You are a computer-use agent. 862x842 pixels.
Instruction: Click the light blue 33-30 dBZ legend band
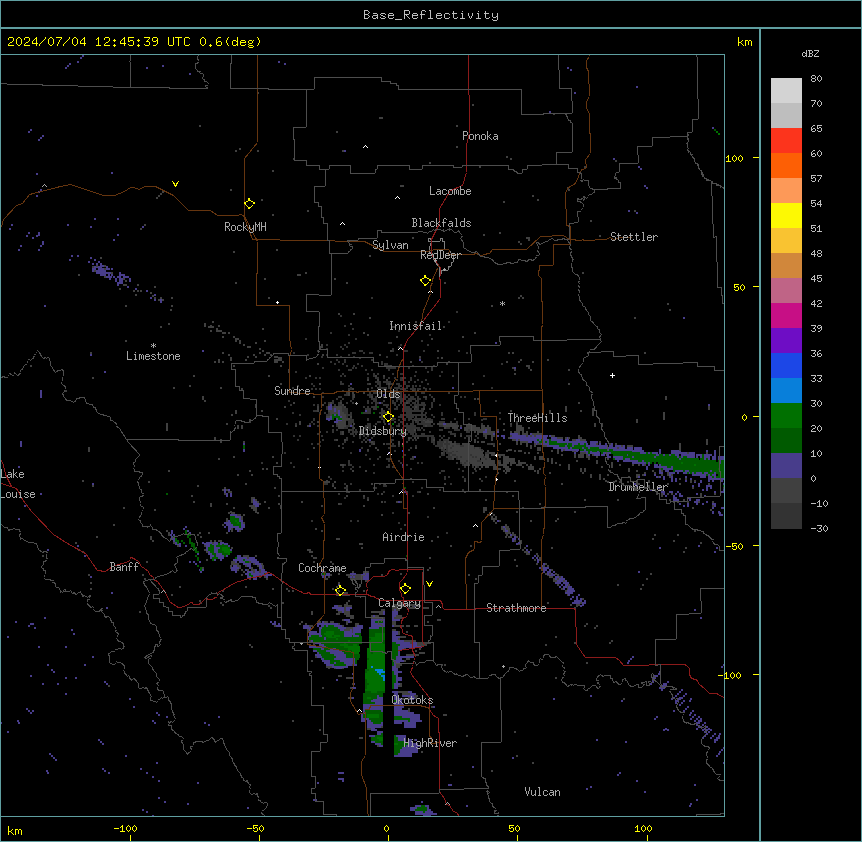[786, 391]
